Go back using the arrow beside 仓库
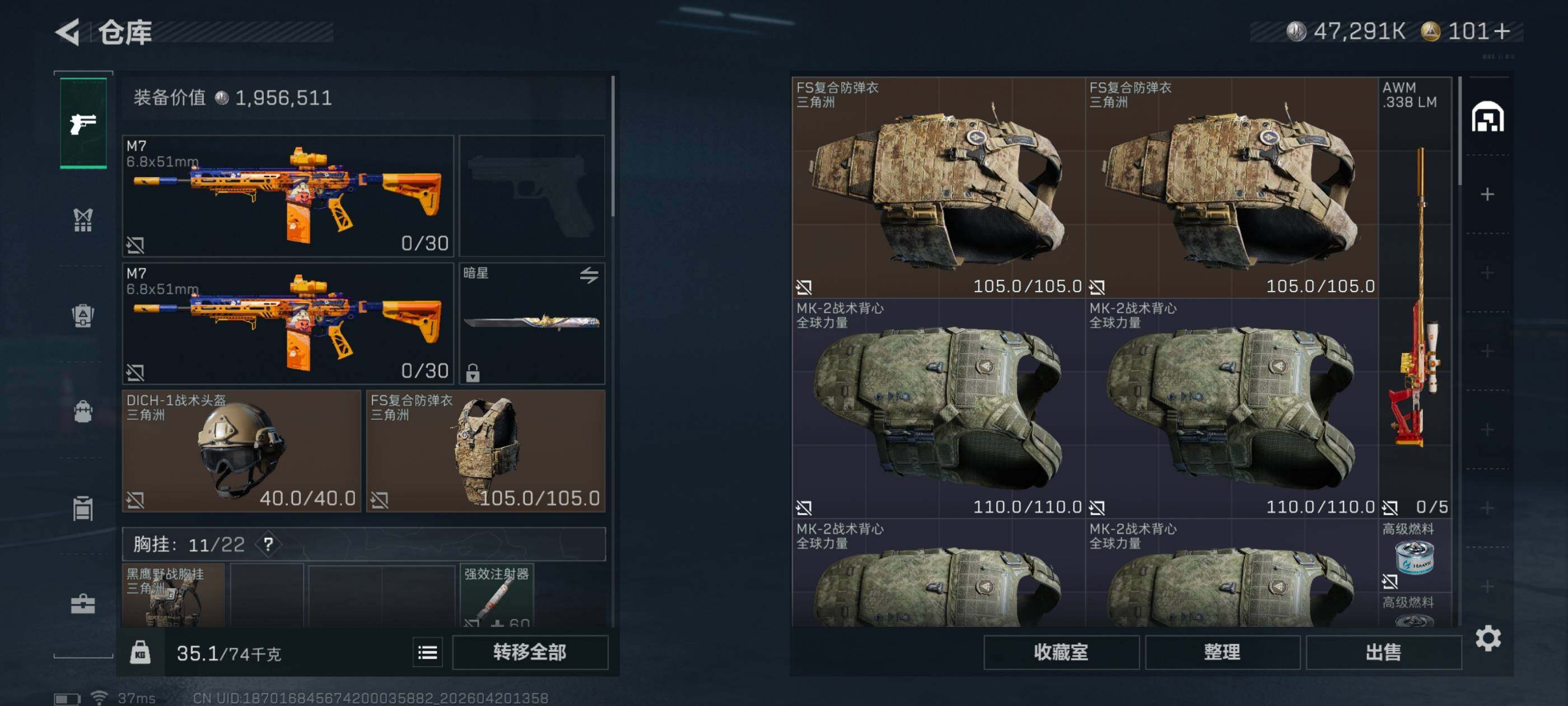The height and width of the screenshot is (706, 1568). pyautogui.click(x=68, y=32)
